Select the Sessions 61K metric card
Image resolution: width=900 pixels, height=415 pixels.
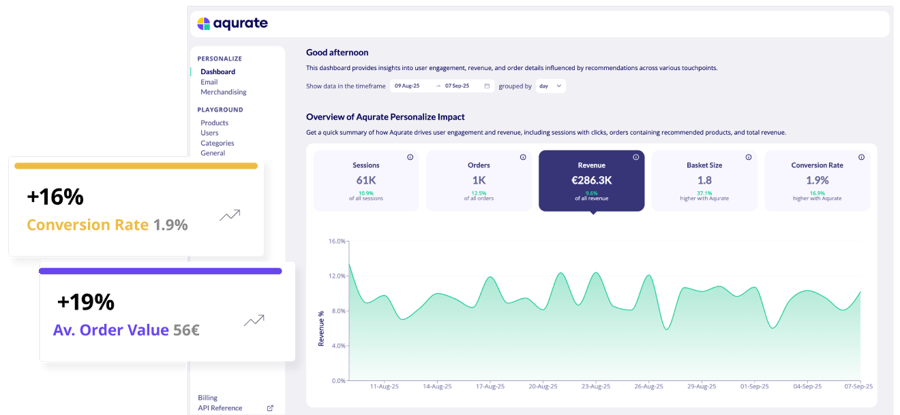pos(366,181)
